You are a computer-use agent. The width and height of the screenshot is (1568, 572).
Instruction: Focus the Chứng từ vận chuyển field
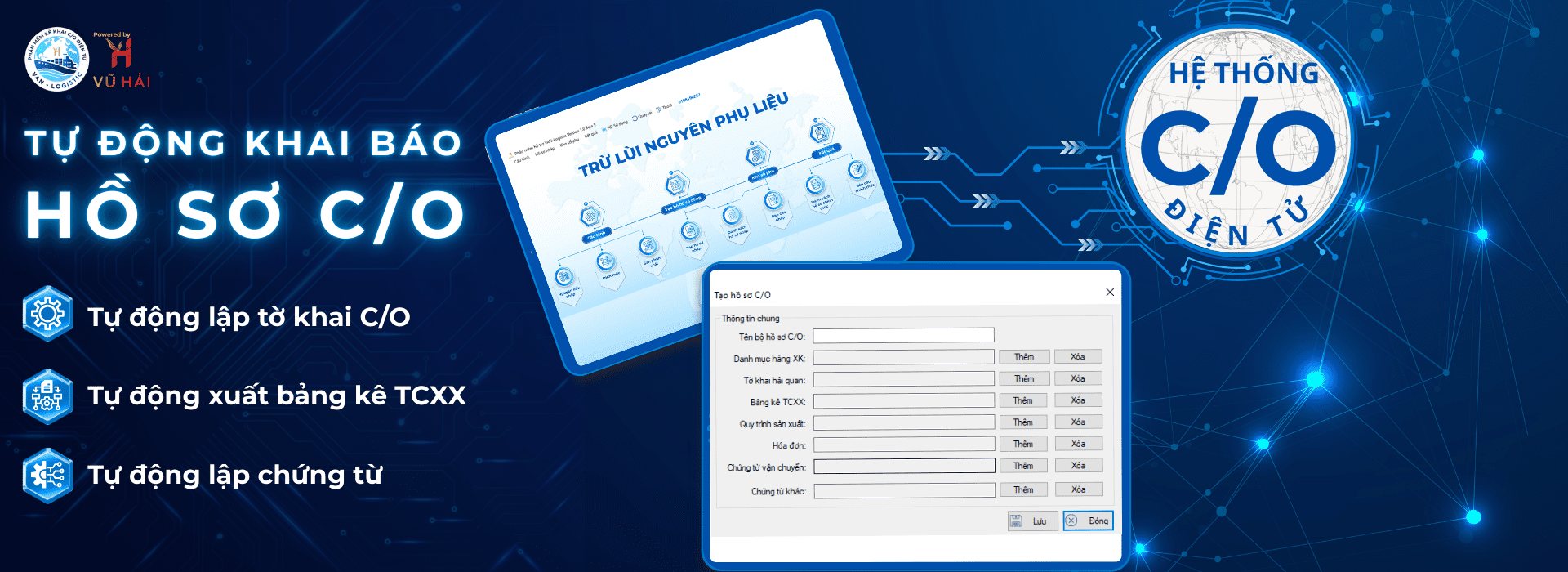tap(904, 466)
